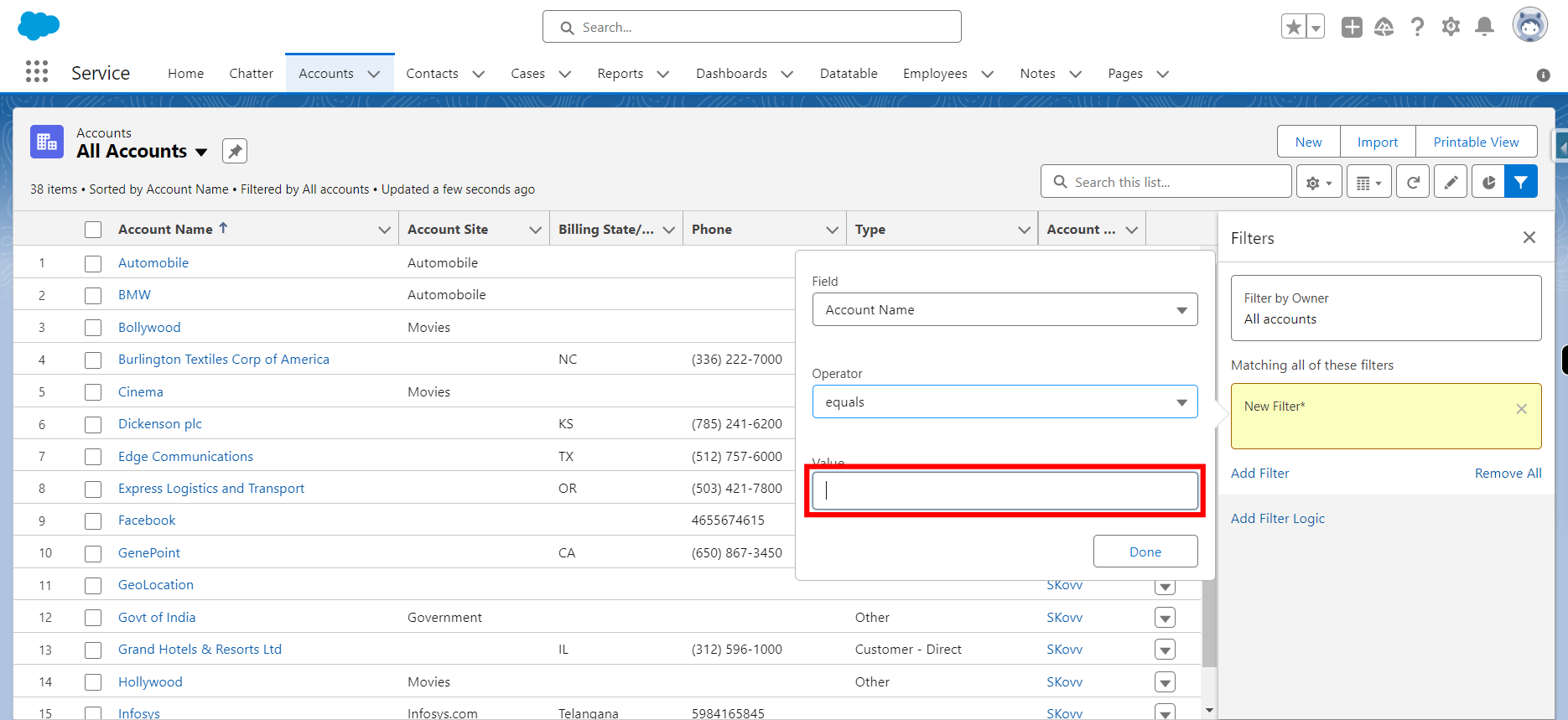Open Account Name column menu arrow
Screen dimensions: 1568x720
click(384, 230)
